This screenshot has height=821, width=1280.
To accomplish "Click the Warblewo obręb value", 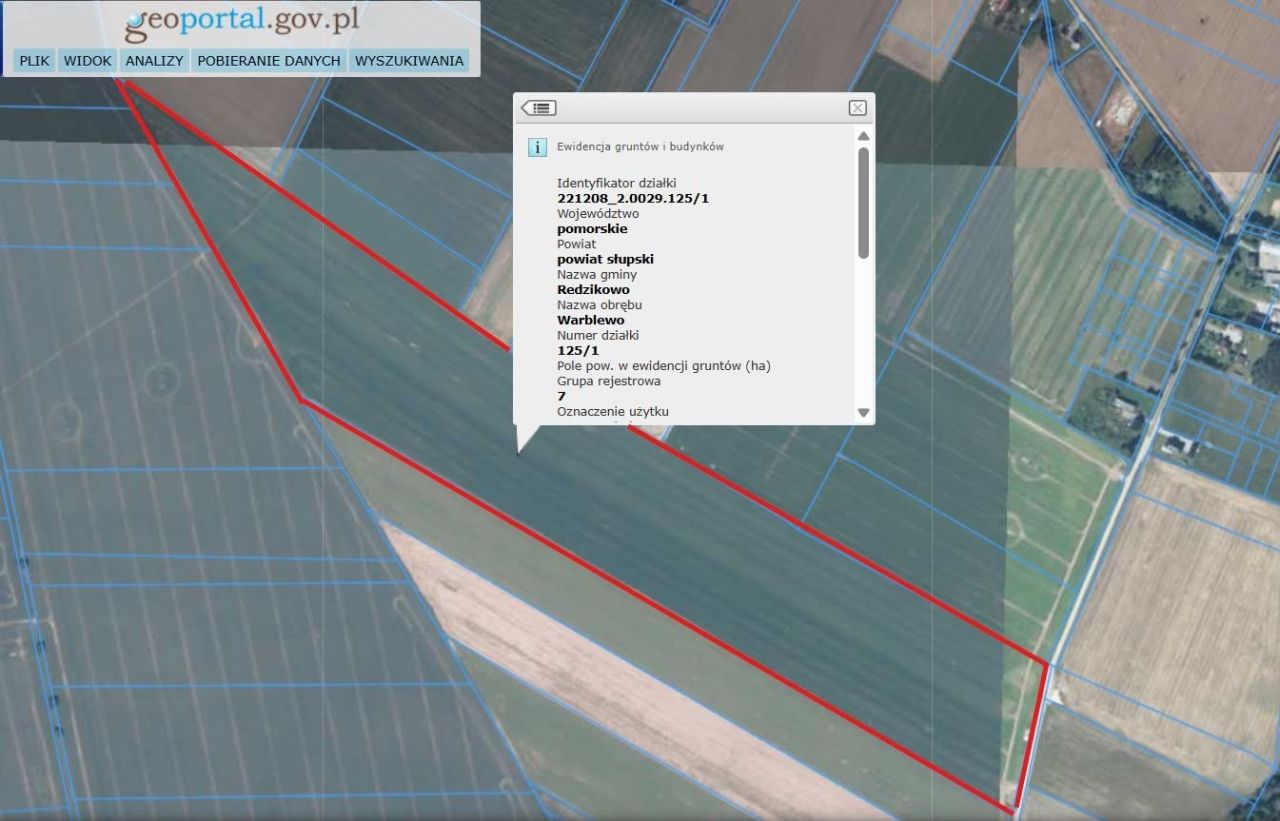I will click(590, 320).
